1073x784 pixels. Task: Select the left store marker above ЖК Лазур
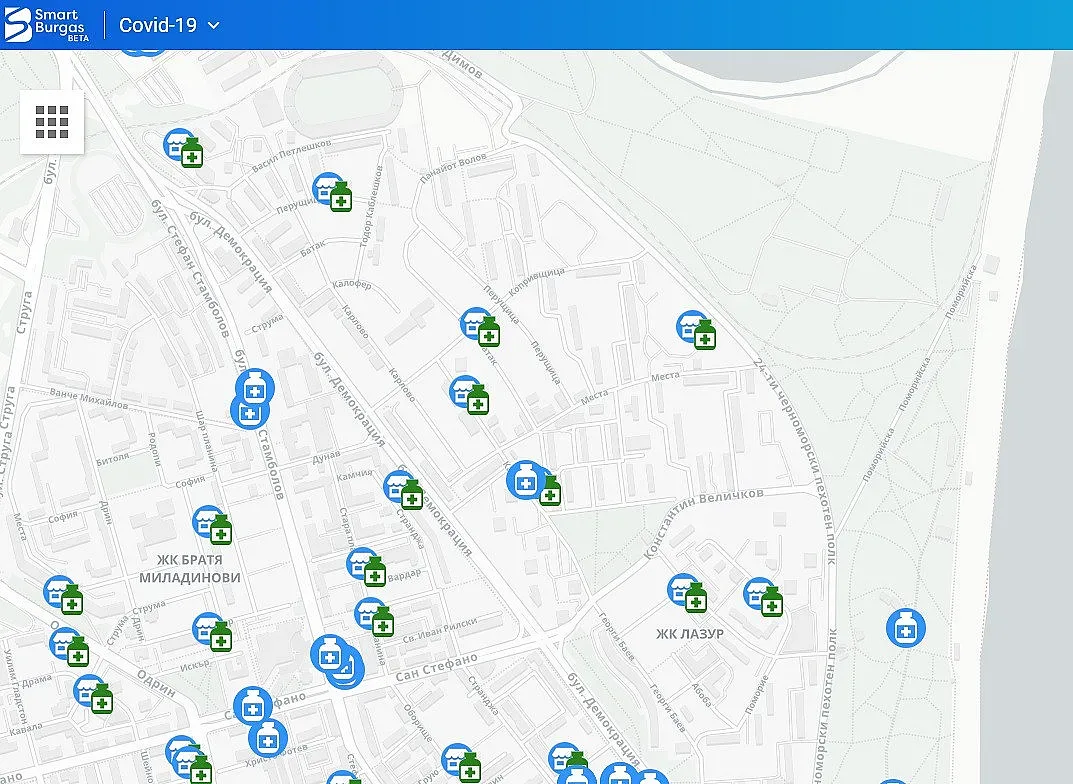click(687, 592)
